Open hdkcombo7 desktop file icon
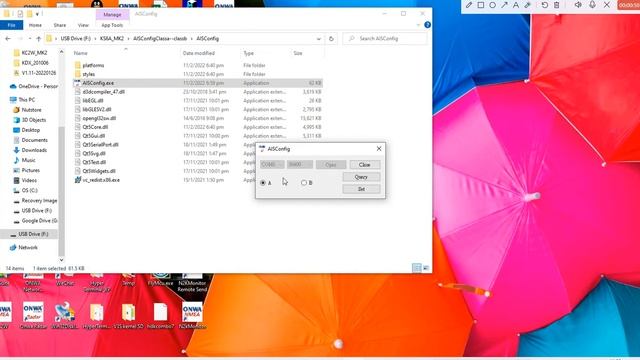Image resolution: width=640 pixels, height=360 pixels. click(x=160, y=316)
